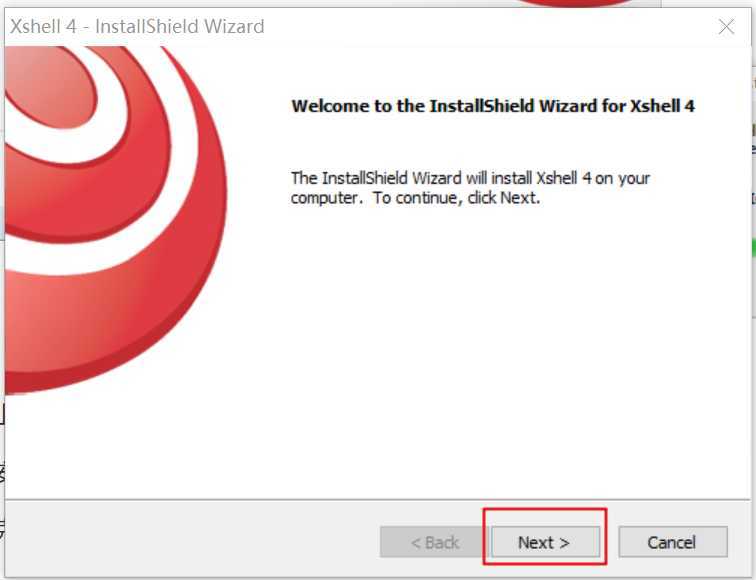Click the 'Xshell 4 - InstallShield Wizard' title text
Screen dimensions: 756x580
pyautogui.click(x=137, y=27)
